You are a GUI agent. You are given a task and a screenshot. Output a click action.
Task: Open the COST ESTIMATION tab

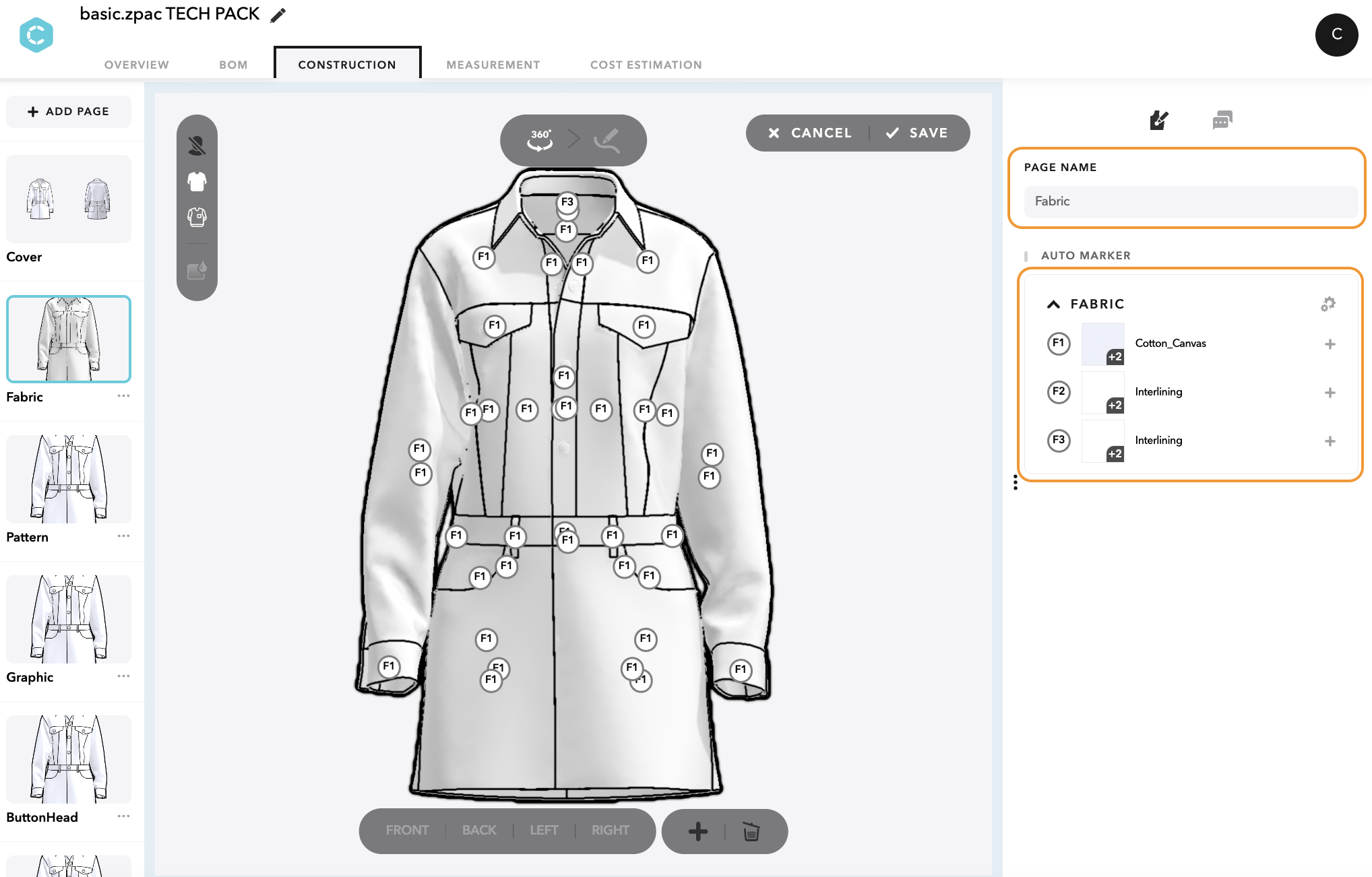[646, 65]
